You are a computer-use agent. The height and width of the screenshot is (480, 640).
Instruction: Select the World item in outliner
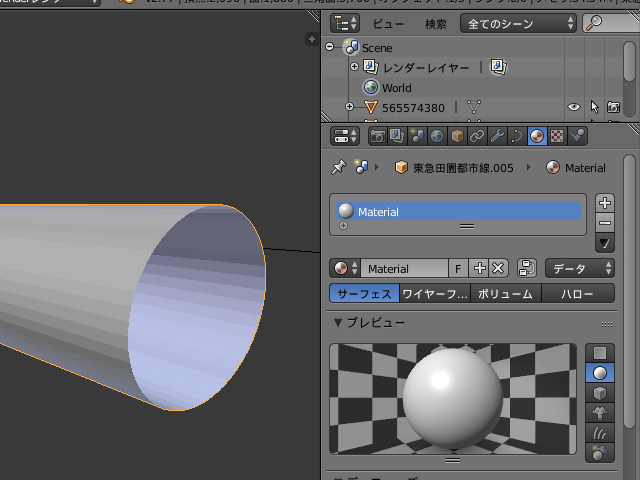[396, 88]
